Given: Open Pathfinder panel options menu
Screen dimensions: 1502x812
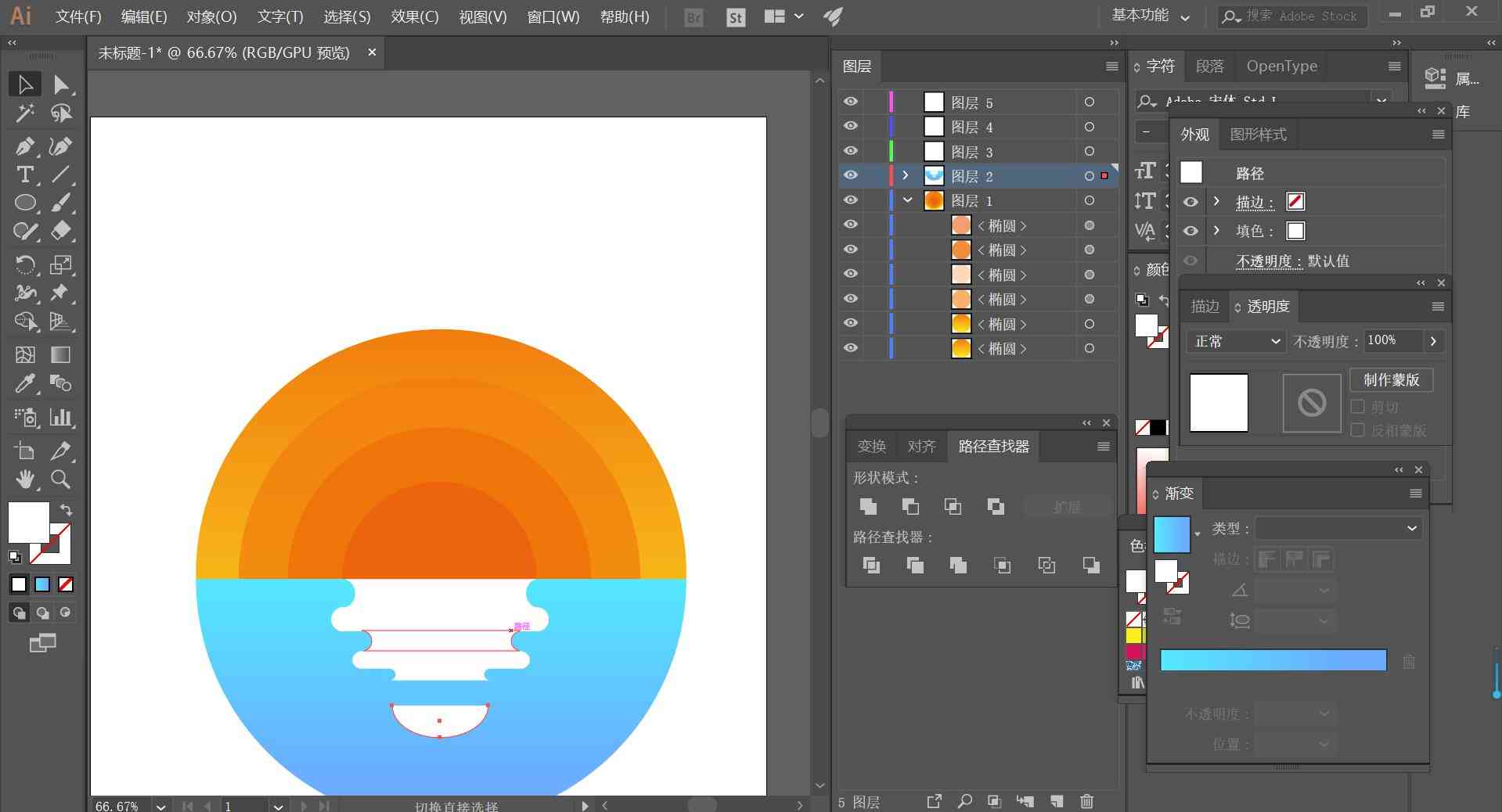Looking at the screenshot, I should 1103,446.
